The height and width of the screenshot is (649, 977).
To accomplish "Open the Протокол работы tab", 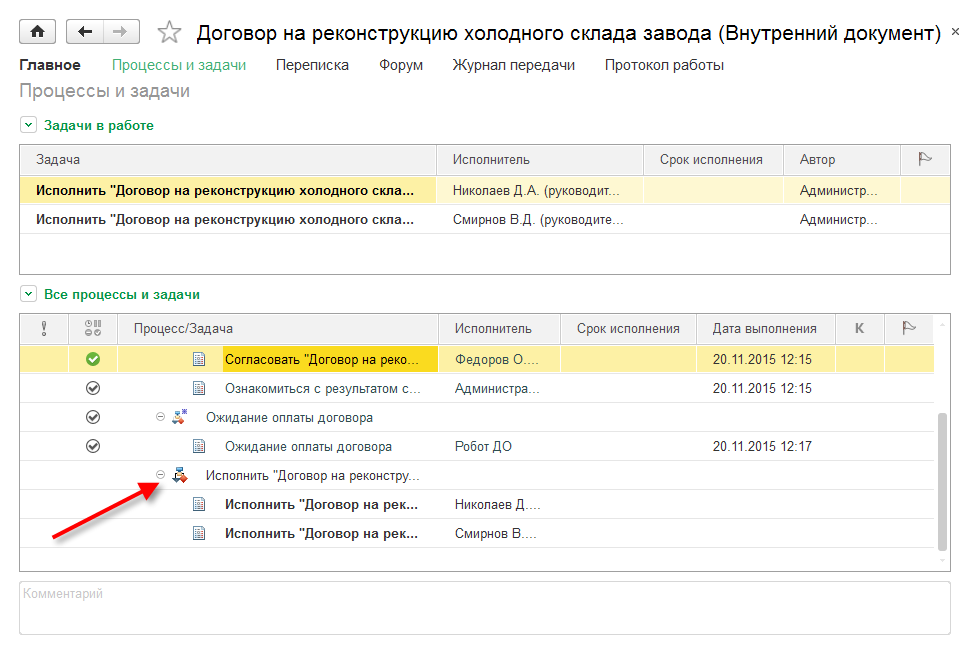I will (664, 65).
